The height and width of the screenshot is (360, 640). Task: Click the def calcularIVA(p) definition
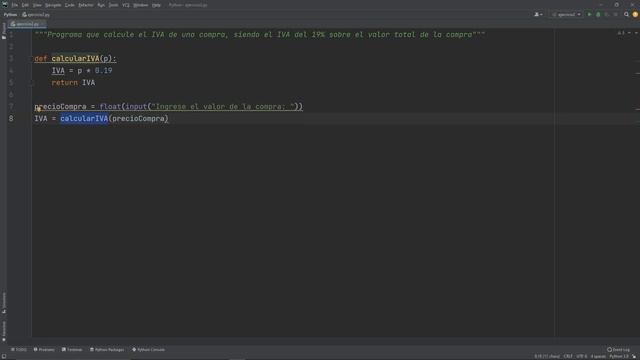[x=75, y=59]
